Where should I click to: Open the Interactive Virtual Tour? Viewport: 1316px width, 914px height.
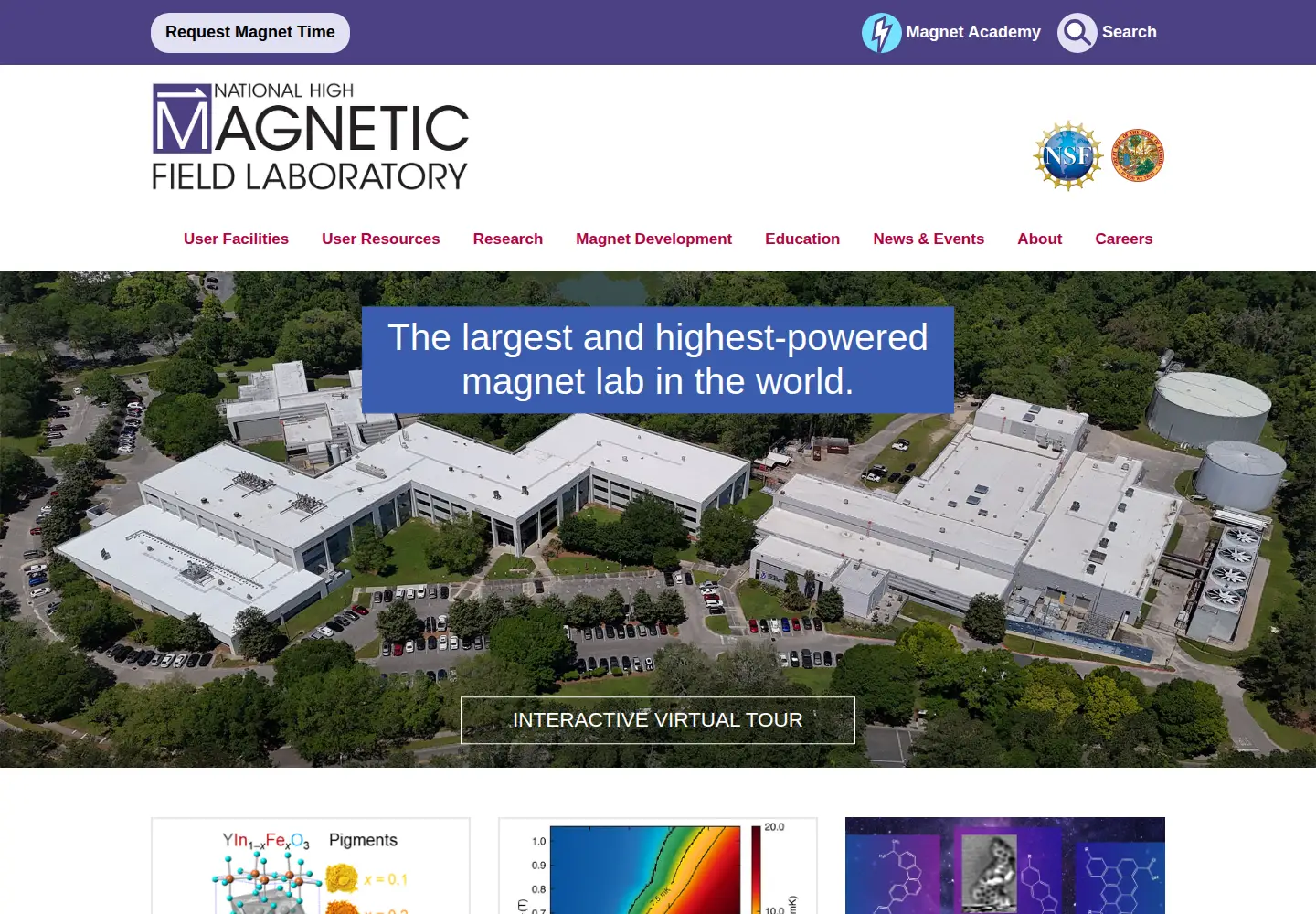[658, 720]
